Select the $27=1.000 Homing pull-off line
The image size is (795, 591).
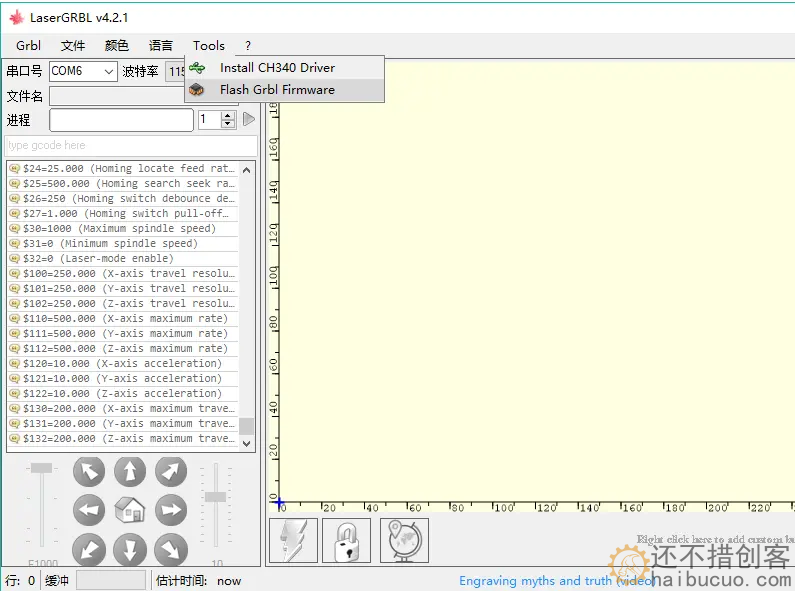tap(123, 213)
